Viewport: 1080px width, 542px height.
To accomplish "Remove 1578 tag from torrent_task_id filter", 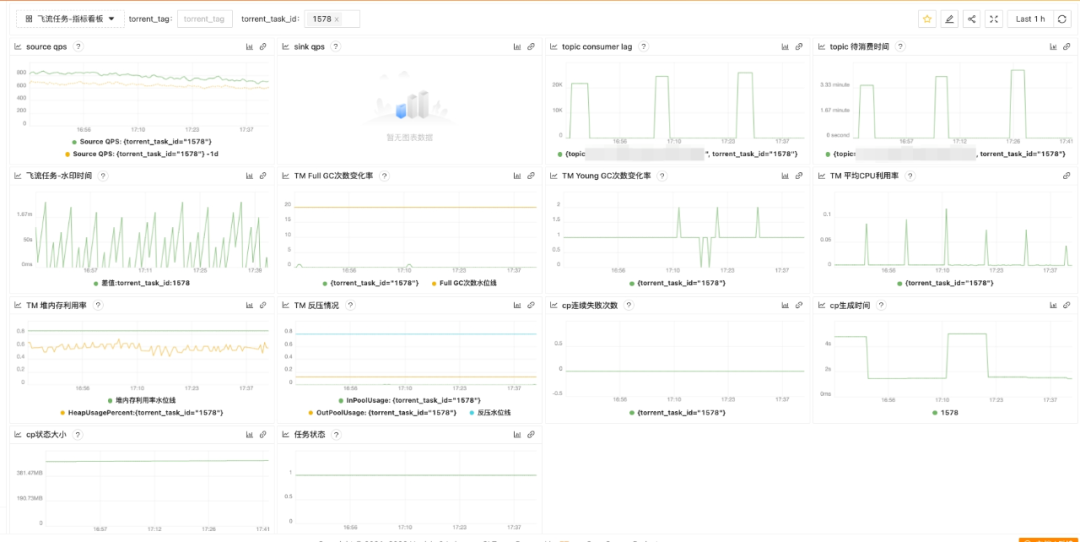I will tap(337, 20).
